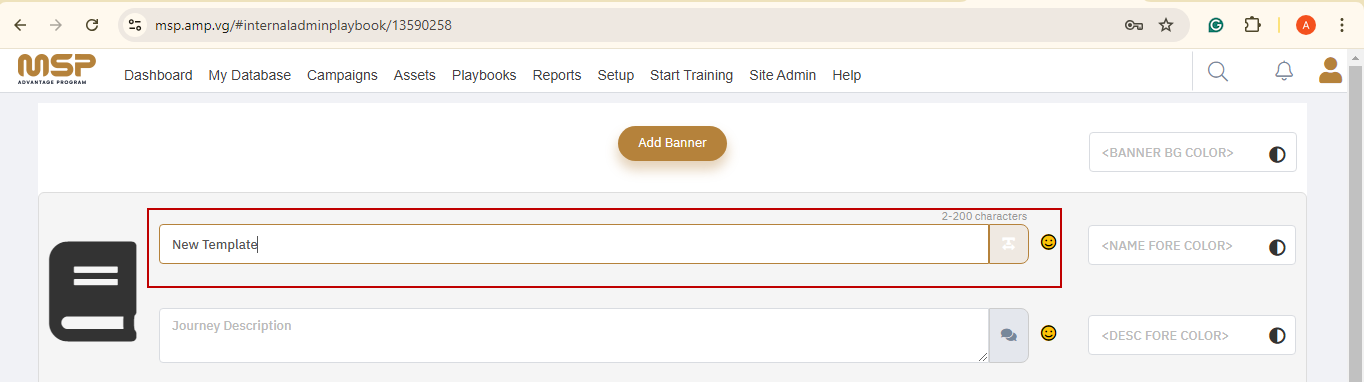Click the large playbook book icon
This screenshot has width=1364, height=382.
[x=92, y=291]
